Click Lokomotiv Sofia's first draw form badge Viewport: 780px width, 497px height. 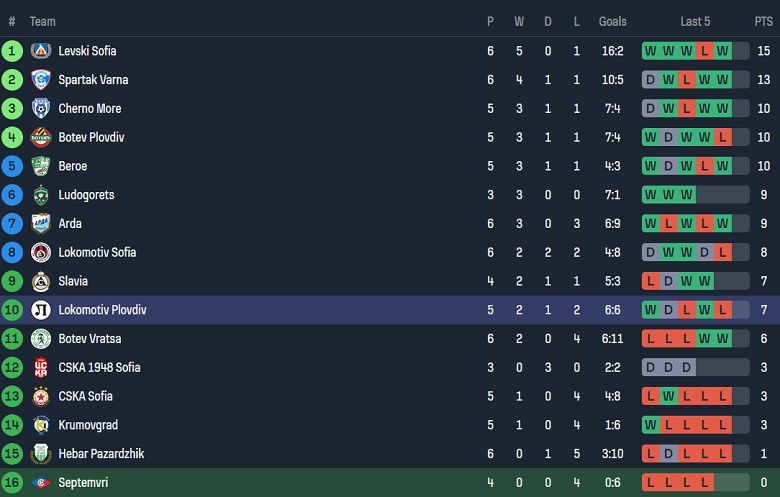pos(651,253)
